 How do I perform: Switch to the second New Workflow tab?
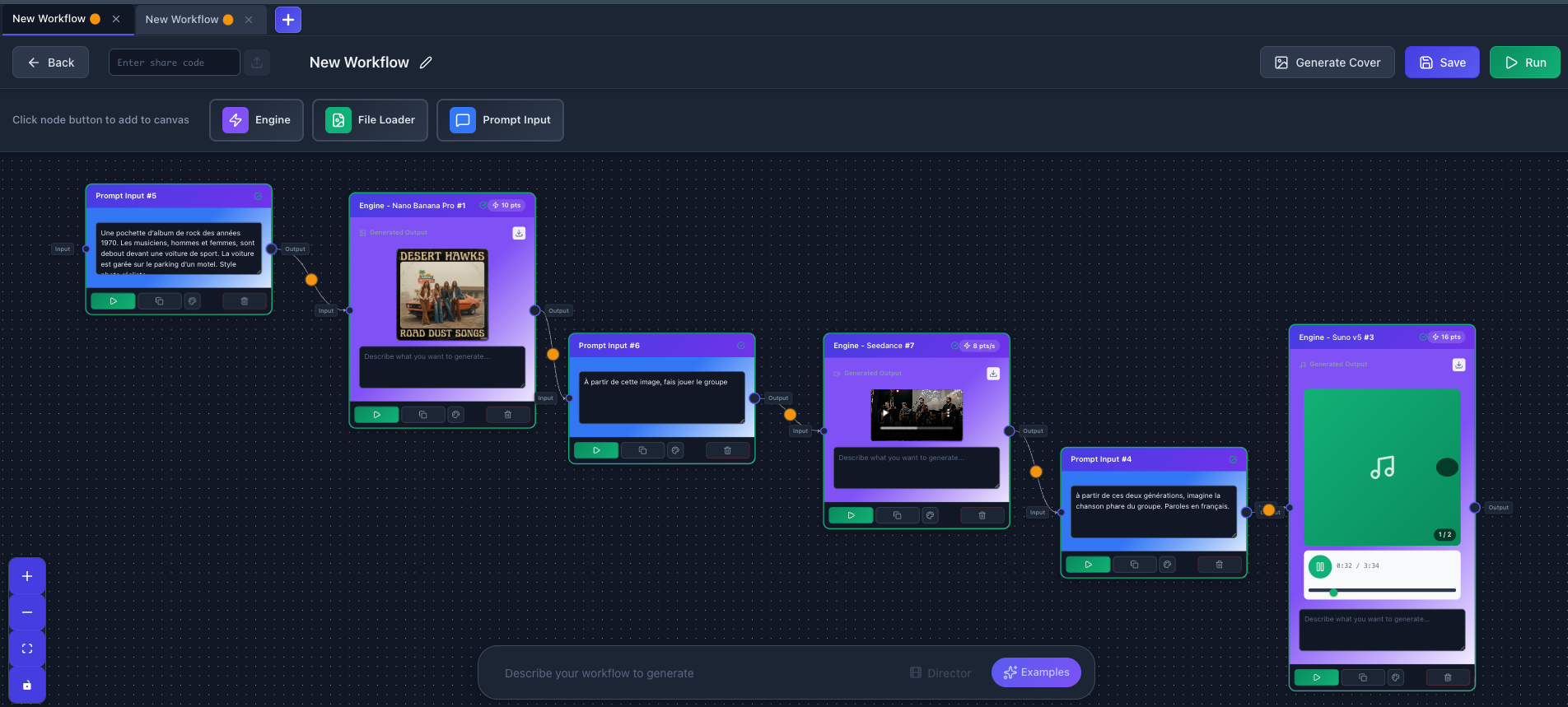point(182,19)
